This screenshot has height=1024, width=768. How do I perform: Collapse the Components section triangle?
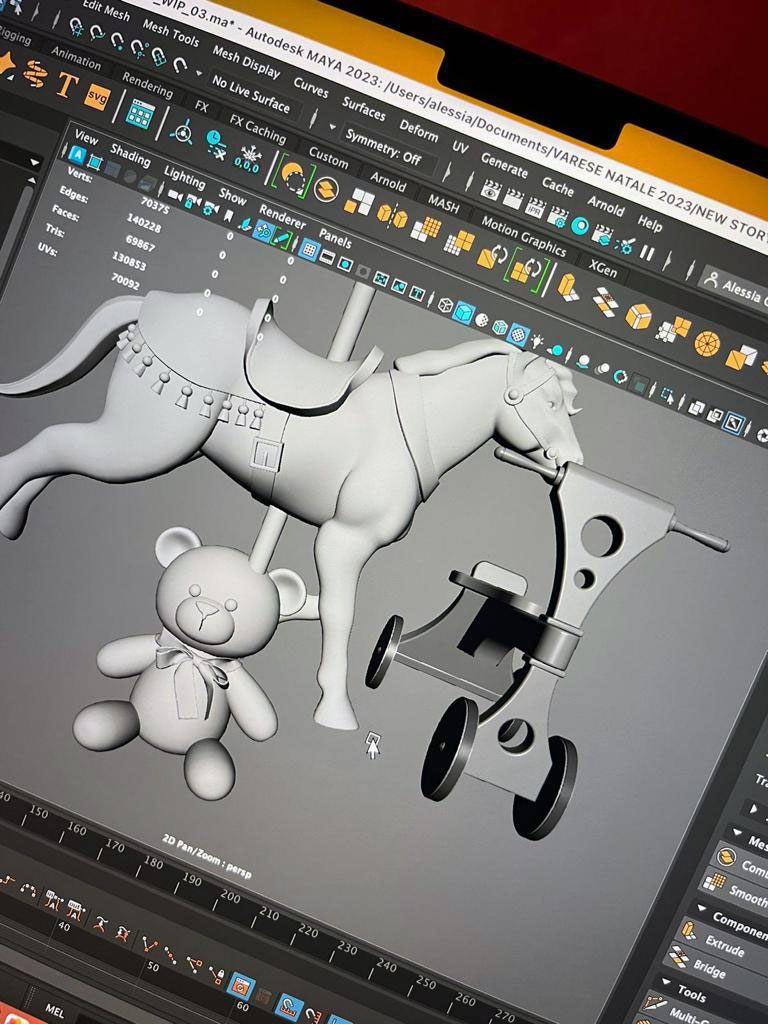[x=702, y=908]
